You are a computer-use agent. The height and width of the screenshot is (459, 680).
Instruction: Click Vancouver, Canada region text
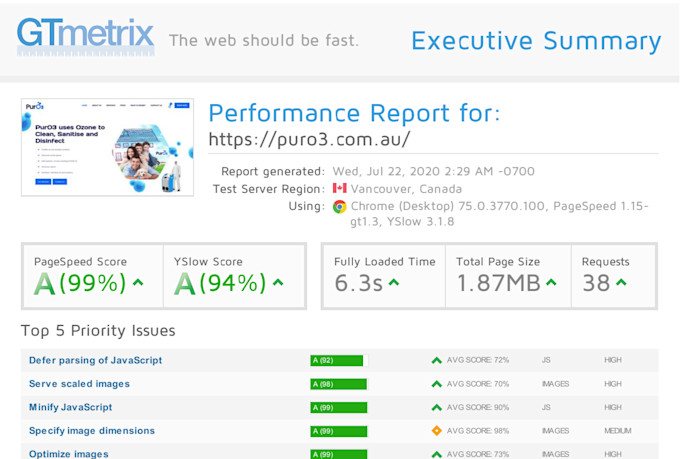coord(406,189)
